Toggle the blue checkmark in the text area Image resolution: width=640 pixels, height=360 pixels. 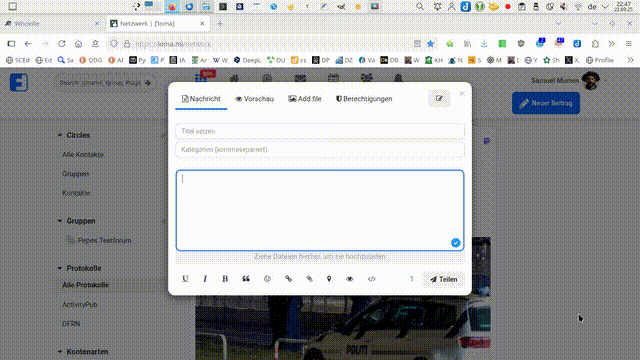click(x=456, y=243)
